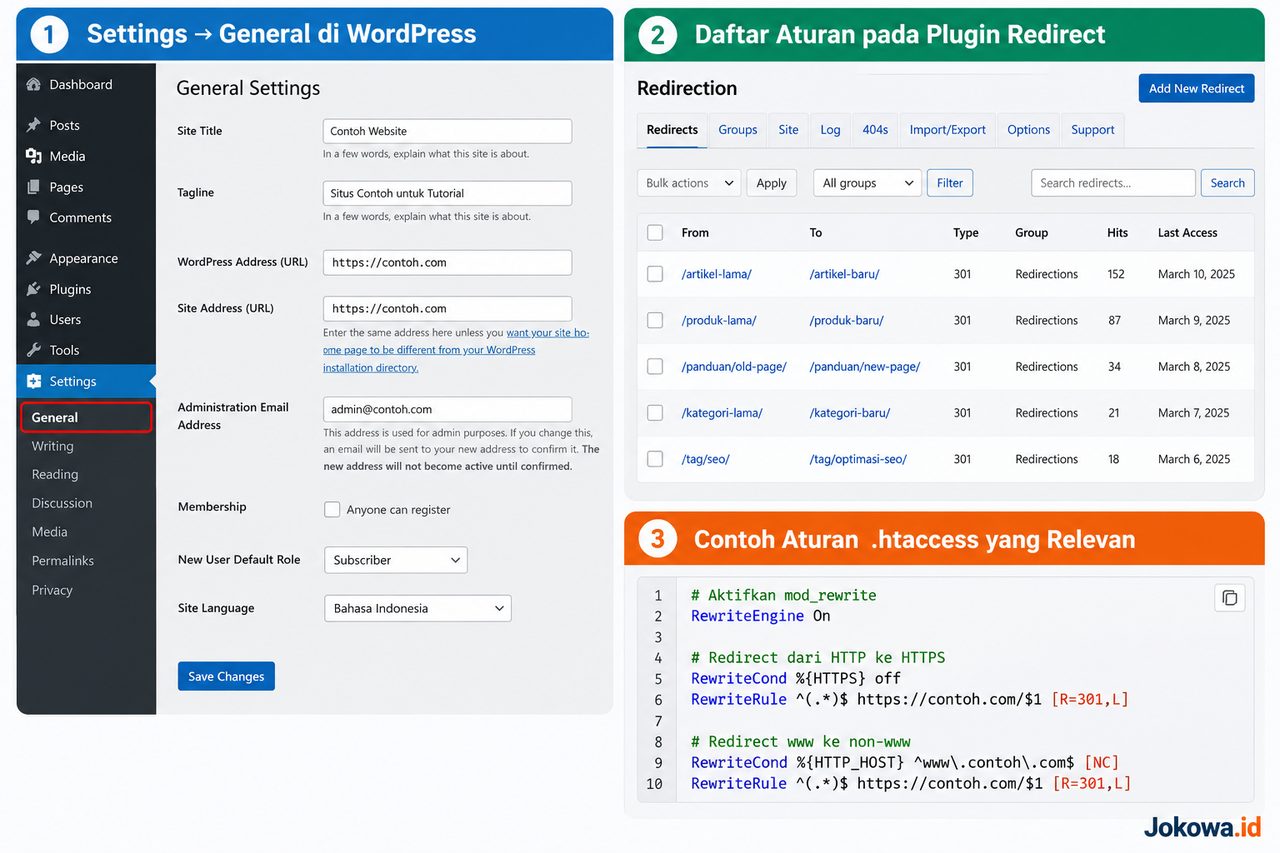This screenshot has width=1280, height=853.
Task: Click the March 10, 2025 cell
Action: (x=1196, y=274)
